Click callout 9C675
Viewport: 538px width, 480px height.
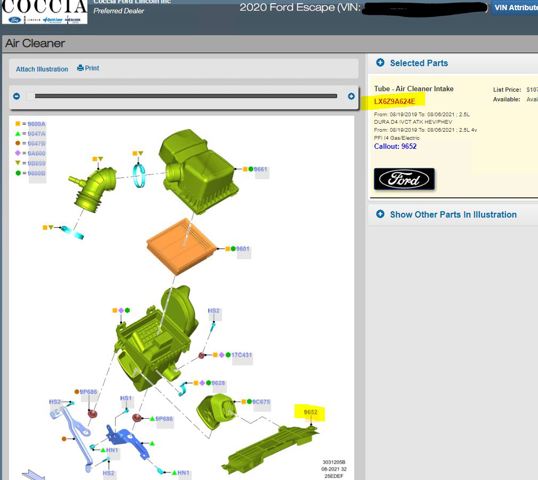(x=261, y=401)
